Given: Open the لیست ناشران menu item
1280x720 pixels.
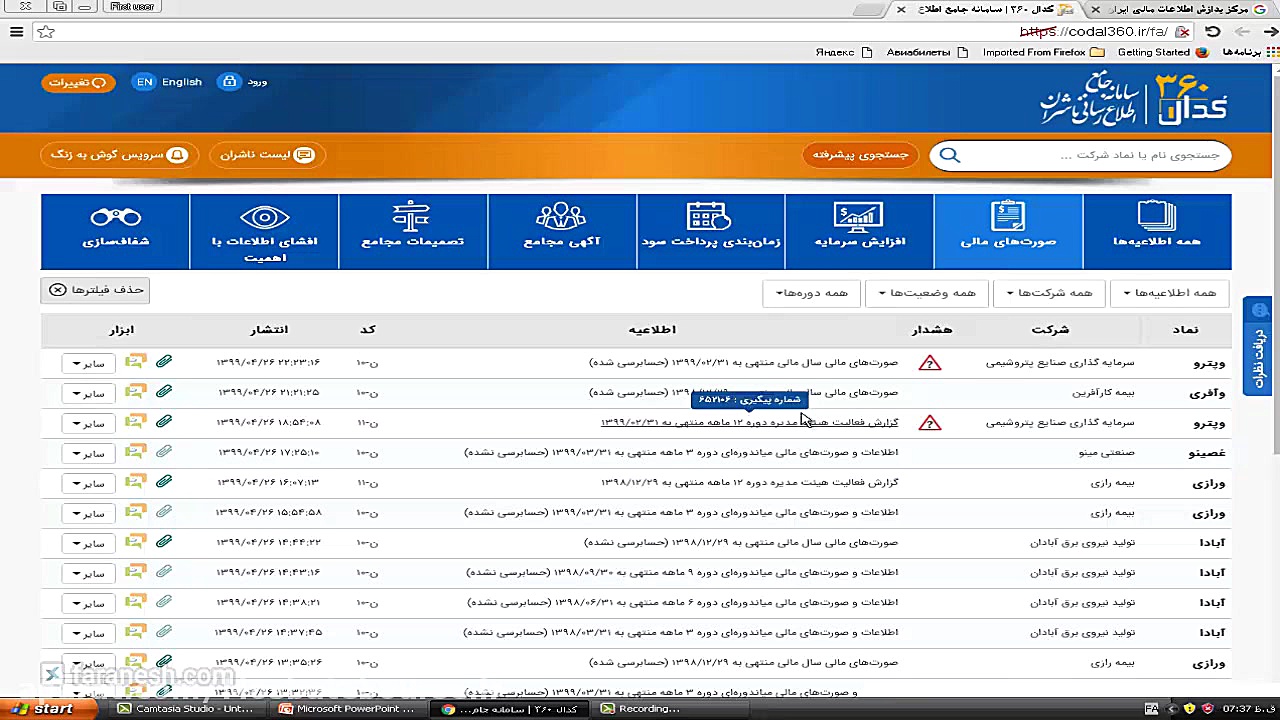Looking at the screenshot, I should pyautogui.click(x=266, y=155).
